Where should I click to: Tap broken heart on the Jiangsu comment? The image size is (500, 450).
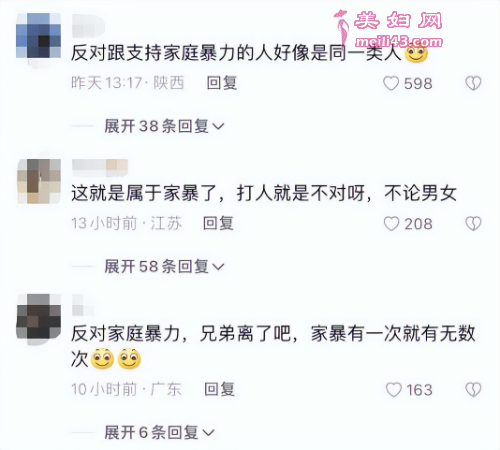(473, 224)
